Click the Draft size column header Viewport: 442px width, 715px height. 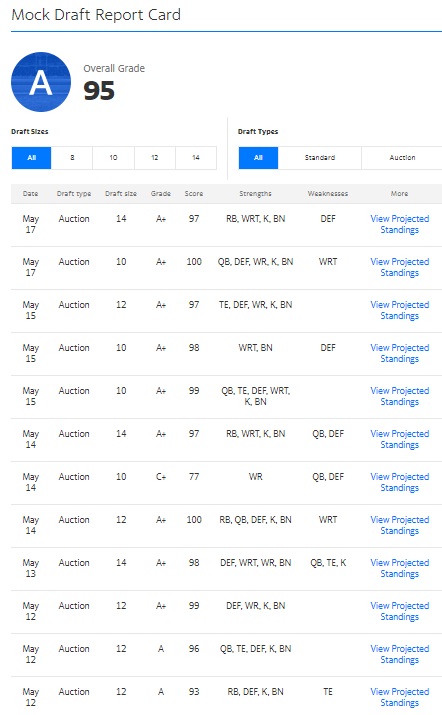pos(121,194)
